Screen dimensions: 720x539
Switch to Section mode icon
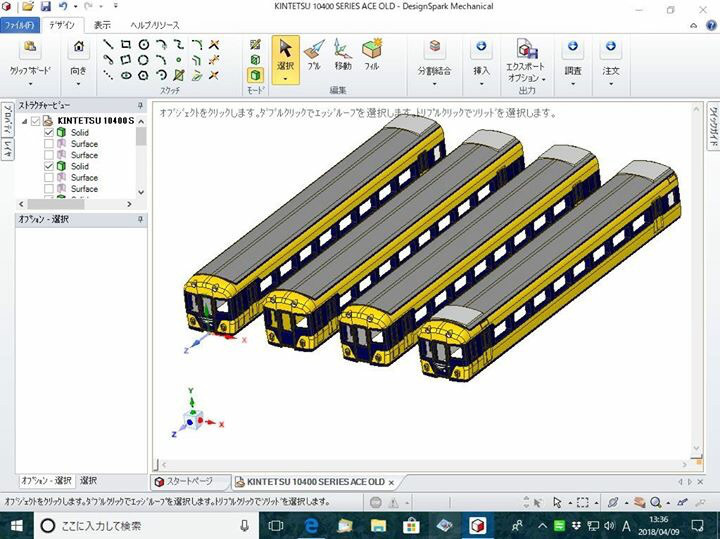(x=255, y=60)
